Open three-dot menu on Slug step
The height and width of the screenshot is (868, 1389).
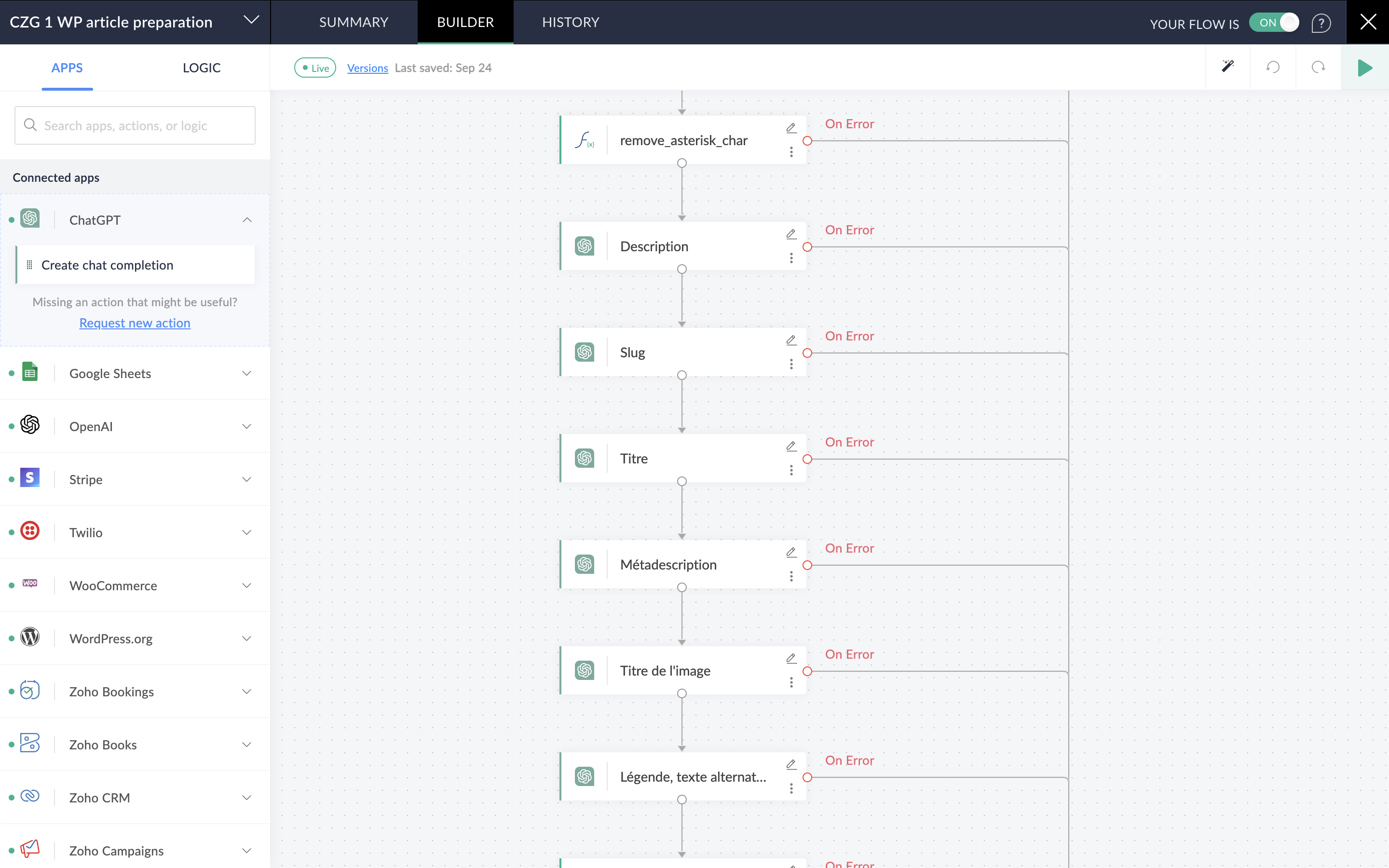[x=791, y=365]
